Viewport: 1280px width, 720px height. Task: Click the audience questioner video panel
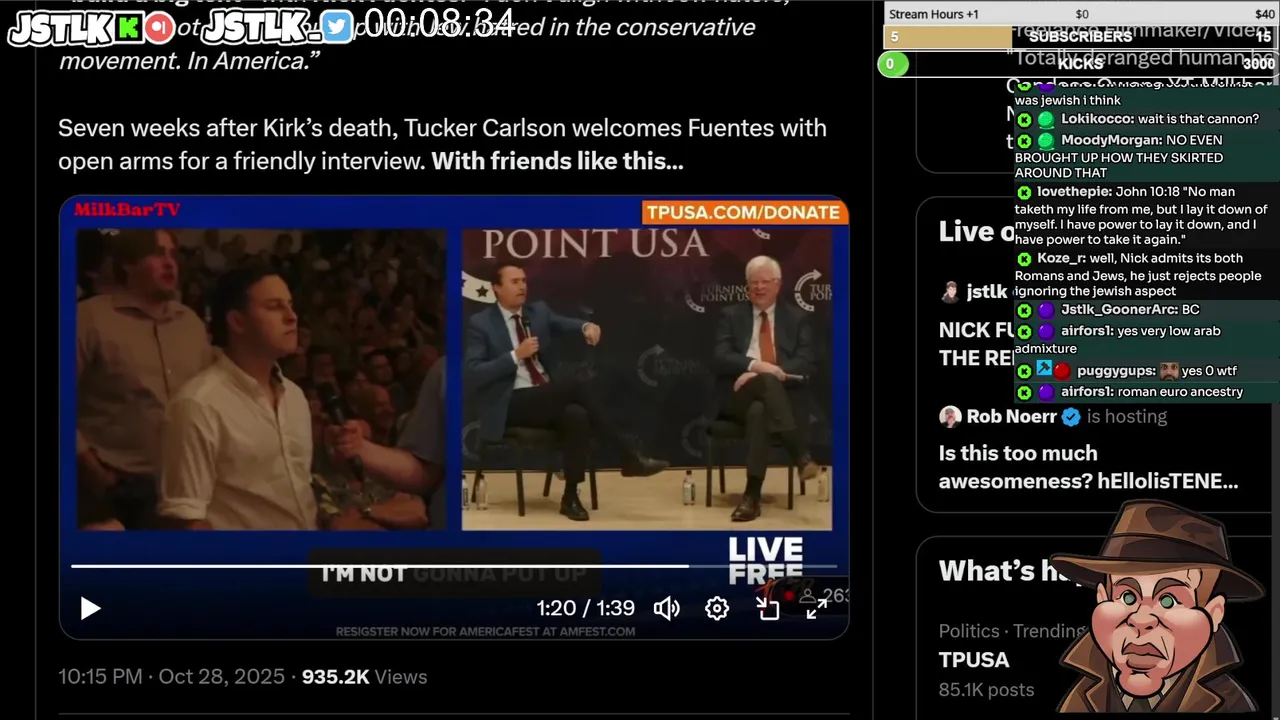tap(262, 379)
